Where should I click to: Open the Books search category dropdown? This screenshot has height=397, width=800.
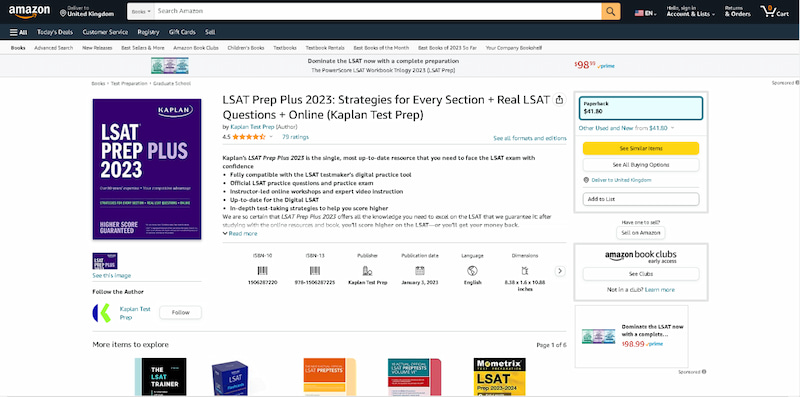coord(141,11)
